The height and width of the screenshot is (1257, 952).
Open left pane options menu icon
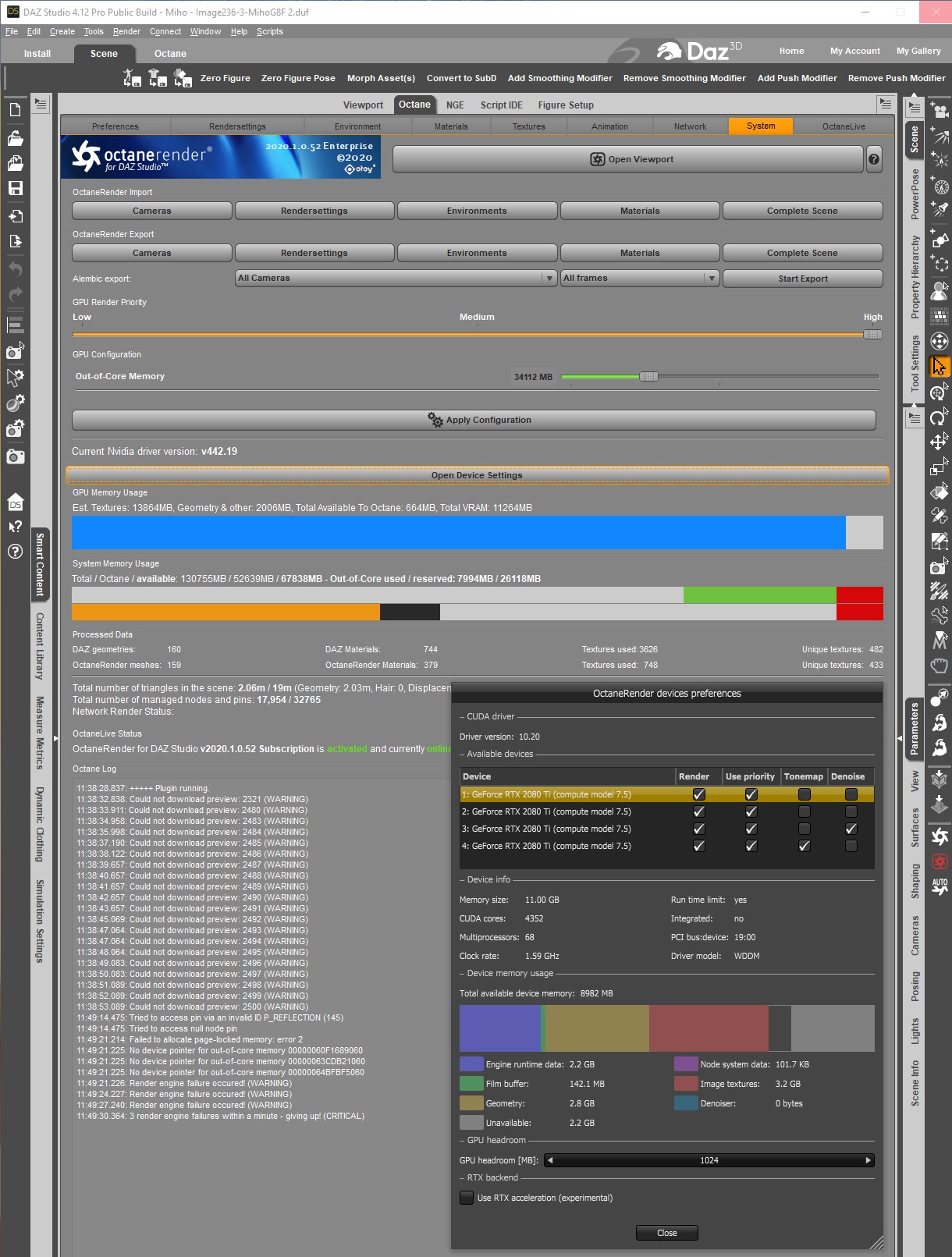click(41, 104)
